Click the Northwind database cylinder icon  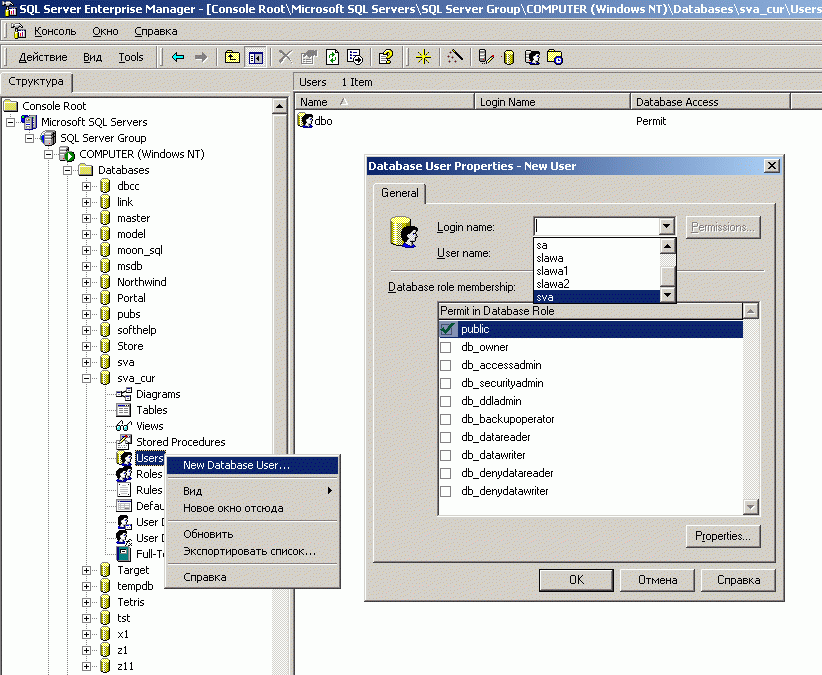(105, 282)
